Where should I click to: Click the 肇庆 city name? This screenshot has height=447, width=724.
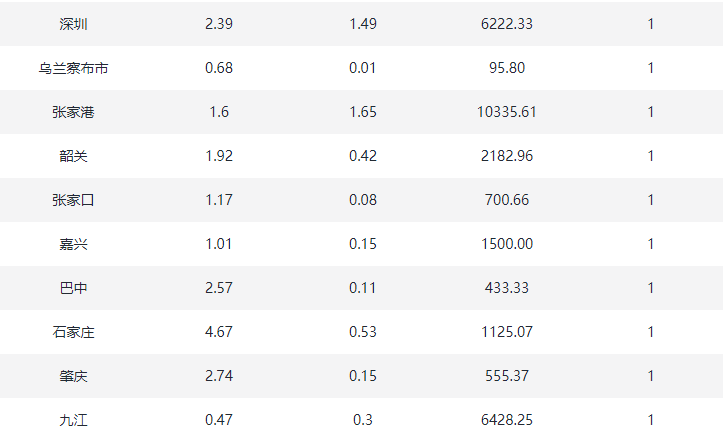73,376
